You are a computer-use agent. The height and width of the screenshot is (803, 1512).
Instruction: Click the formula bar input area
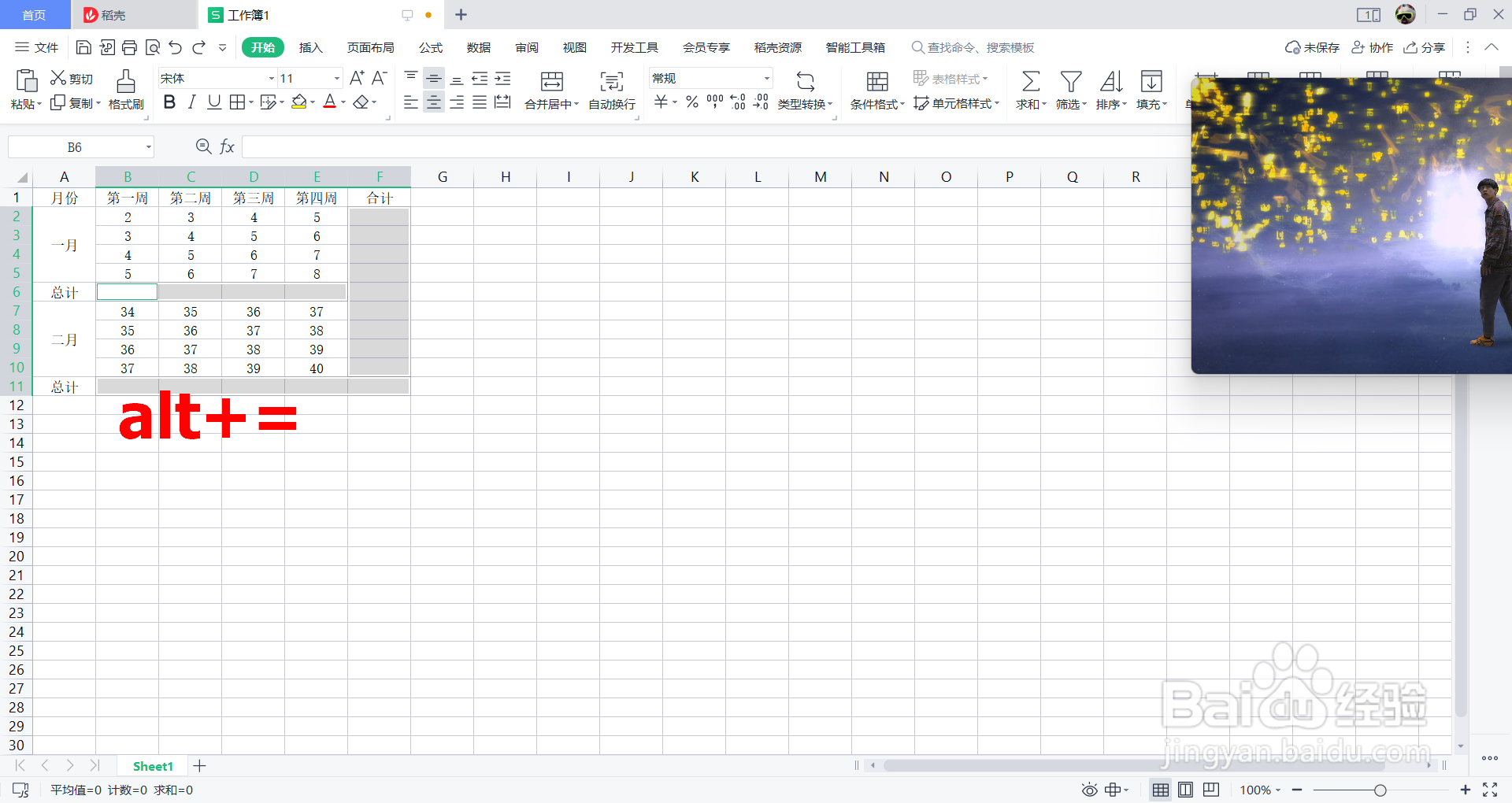pos(715,146)
